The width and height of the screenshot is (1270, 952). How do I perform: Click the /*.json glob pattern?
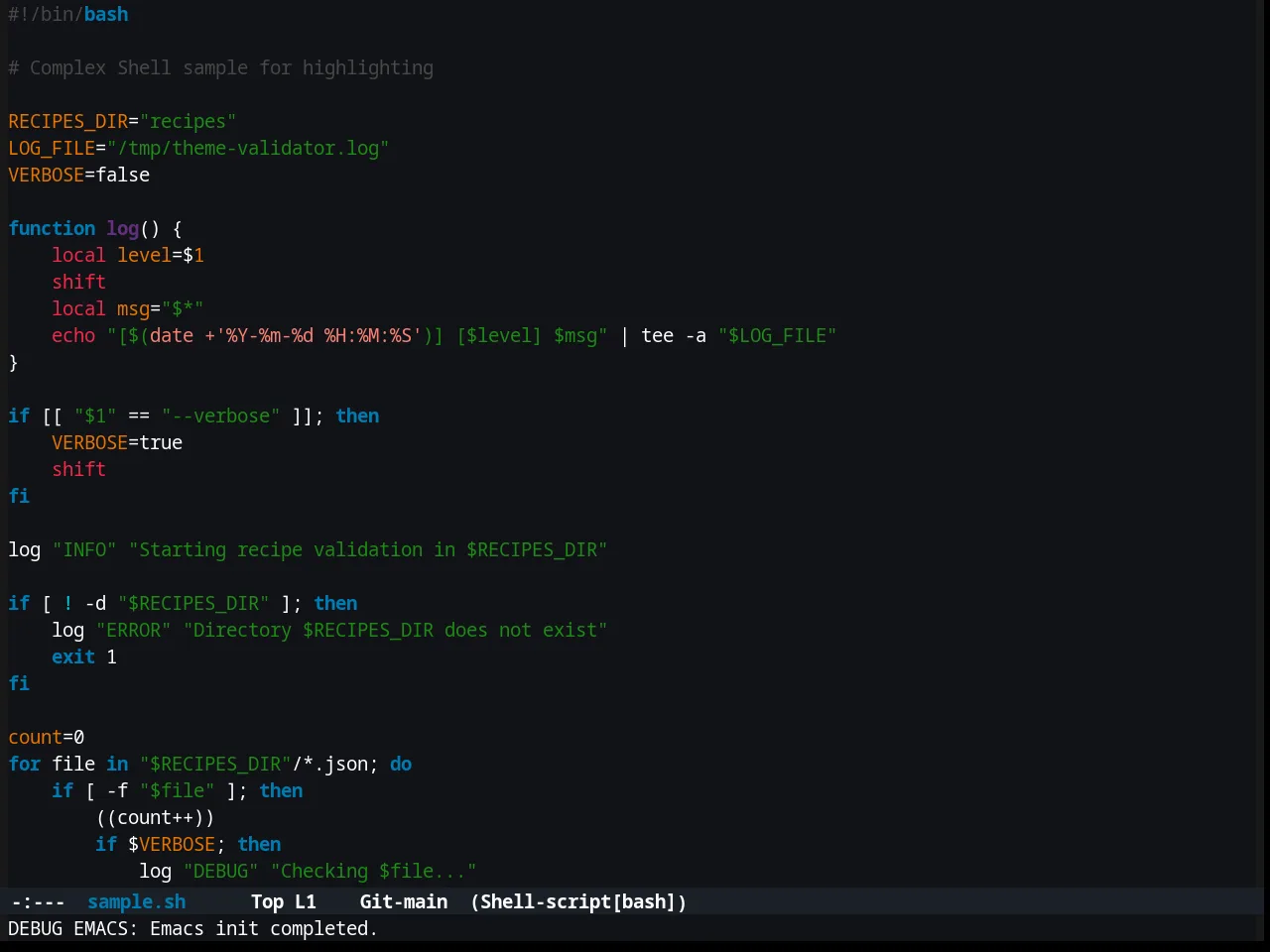pyautogui.click(x=329, y=764)
